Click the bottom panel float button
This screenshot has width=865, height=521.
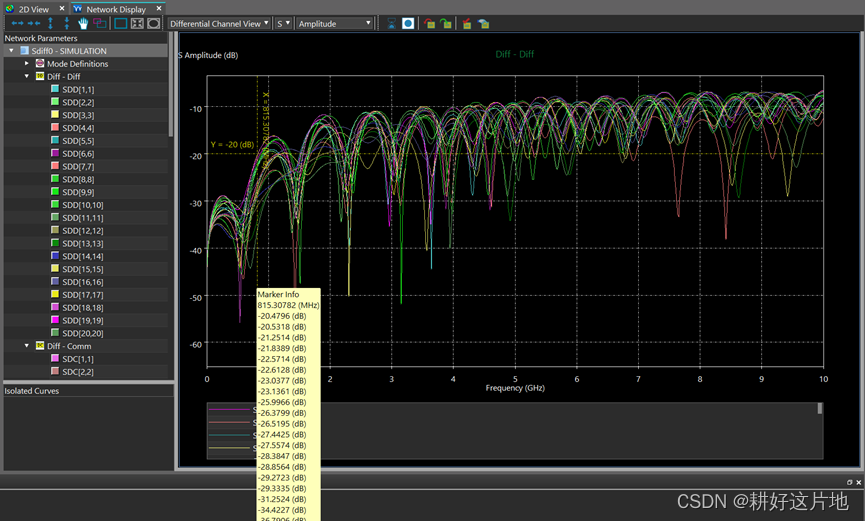[x=850, y=482]
